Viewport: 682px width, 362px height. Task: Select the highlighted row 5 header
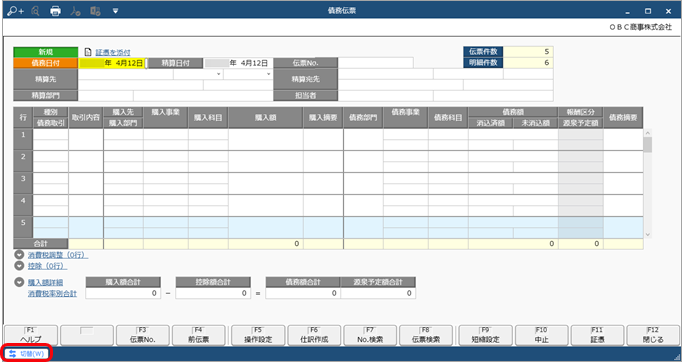(x=23, y=227)
